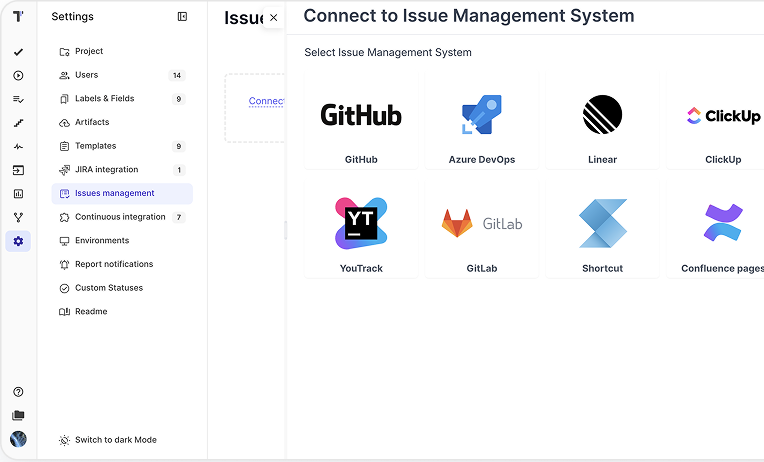Open Labels & Fields settings
This screenshot has width=764, height=462.
104,99
